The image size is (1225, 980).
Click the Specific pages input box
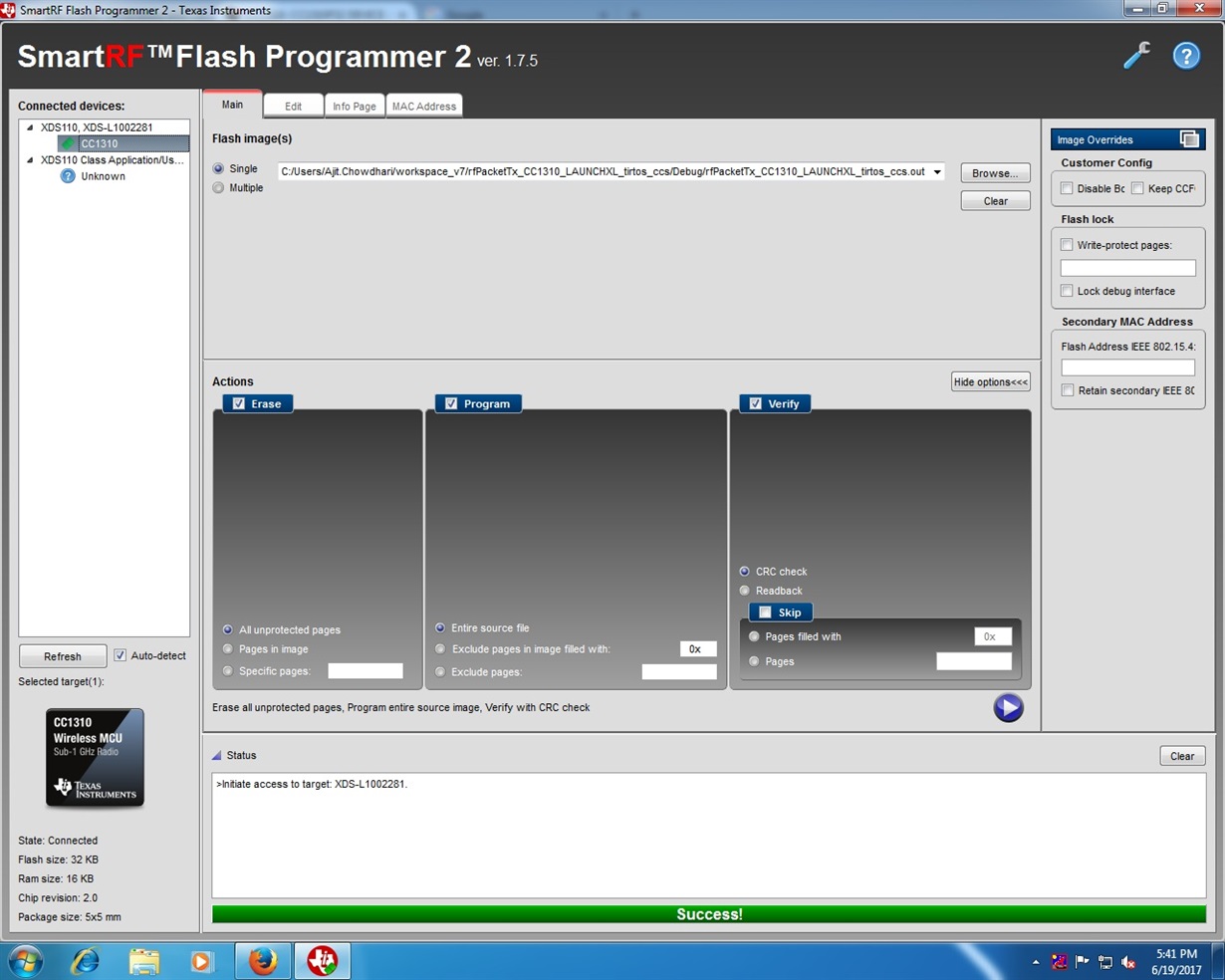[366, 671]
